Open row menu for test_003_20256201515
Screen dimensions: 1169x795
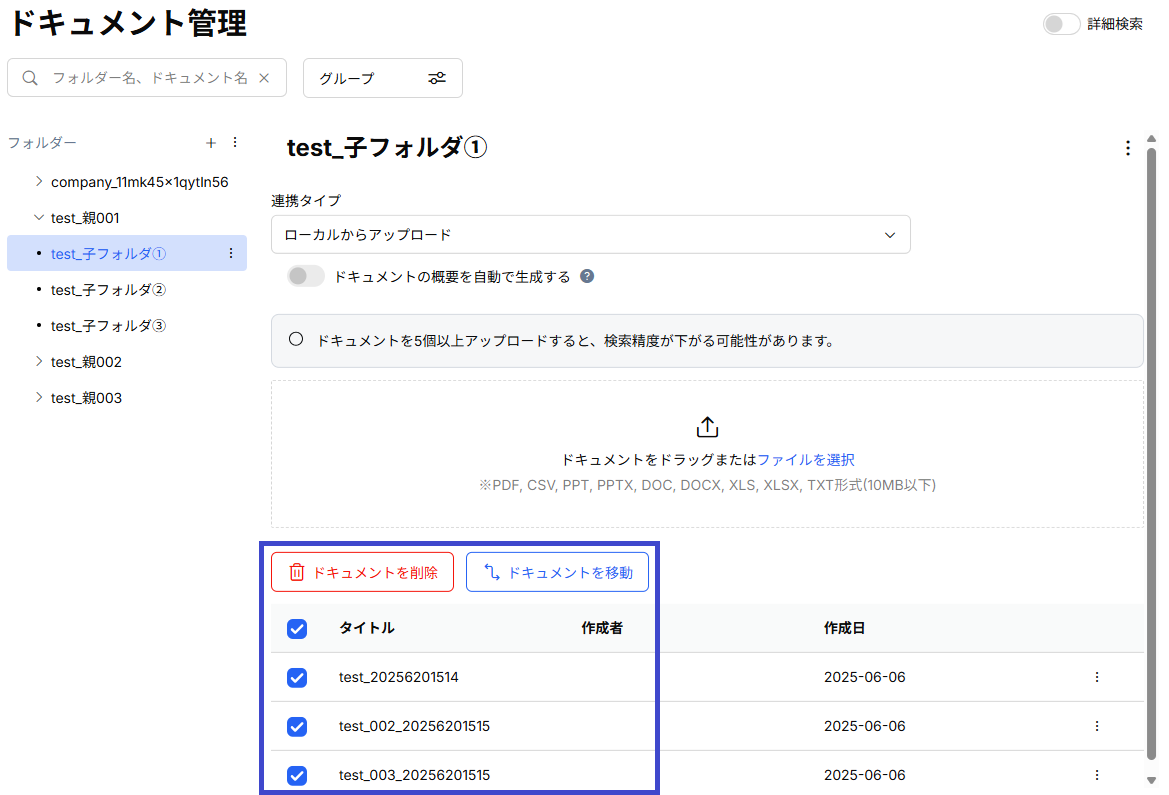click(1097, 775)
